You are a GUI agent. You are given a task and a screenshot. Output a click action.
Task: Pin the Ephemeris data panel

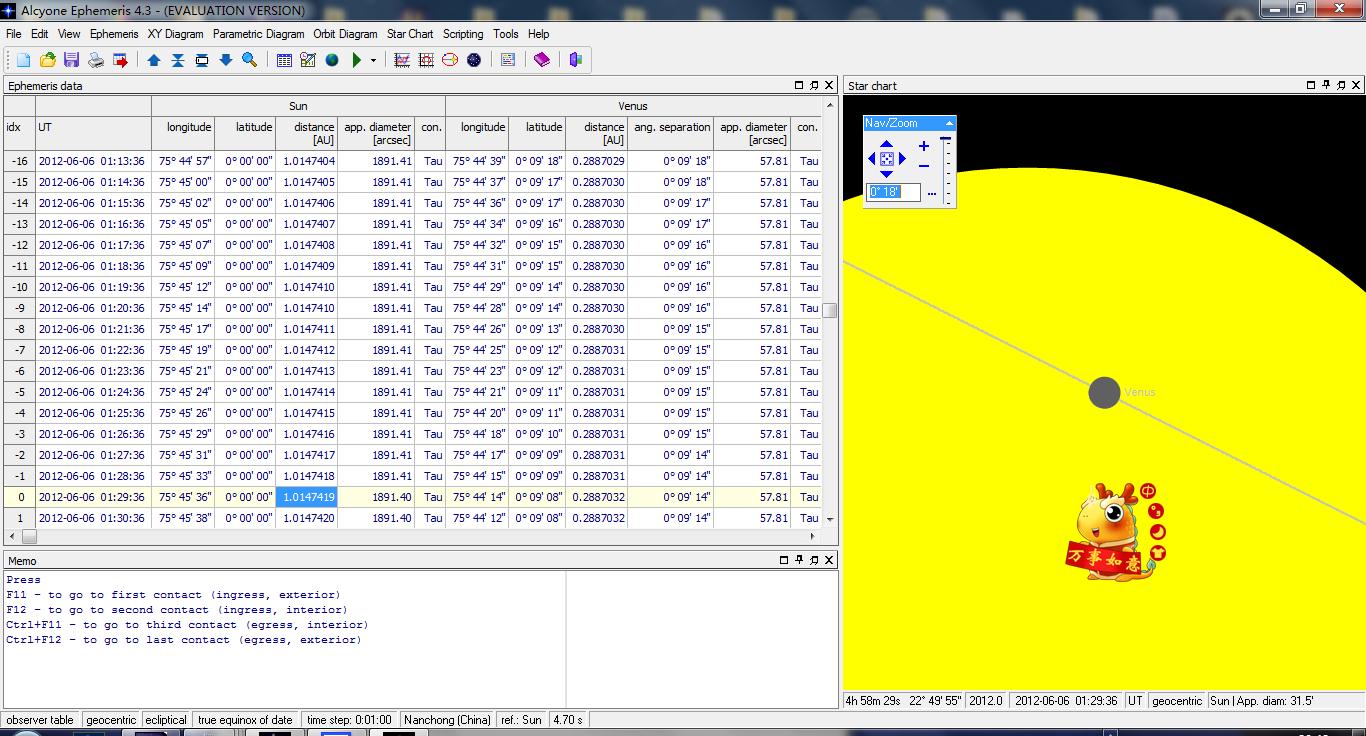click(814, 86)
